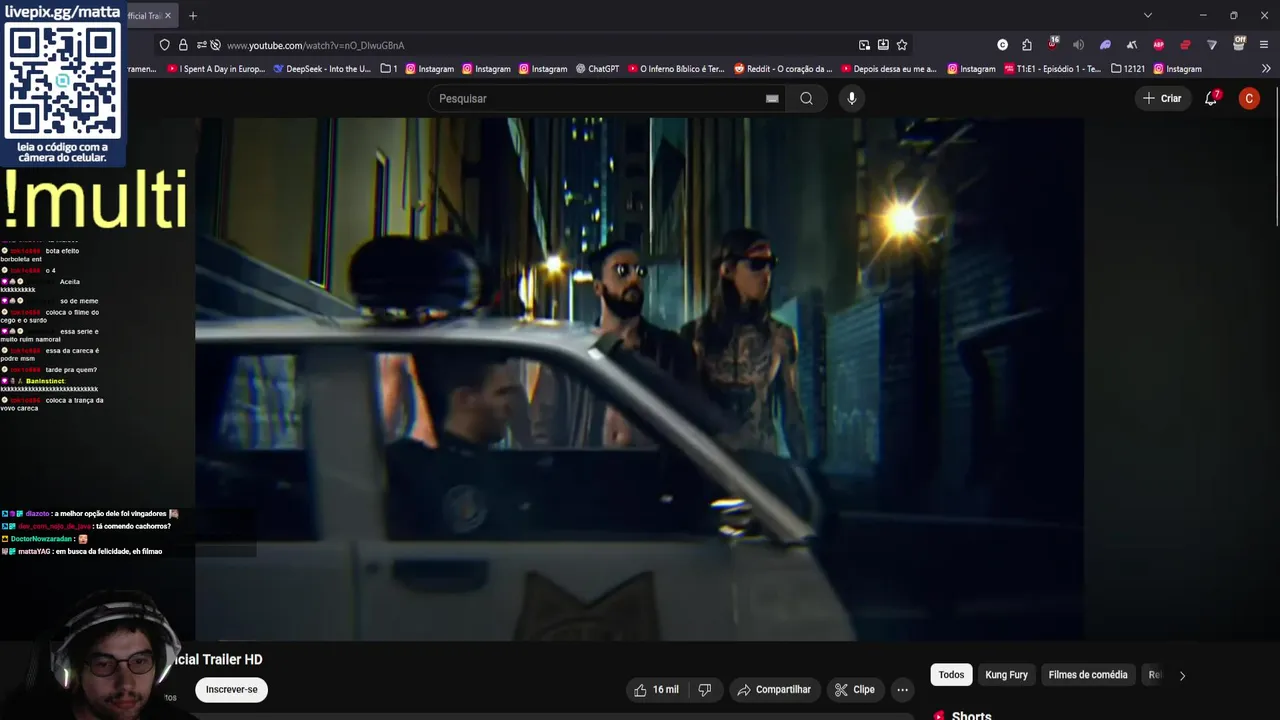Screen dimensions: 1280x720
Task: Show more bookmarks via double chevron
Action: (x=1266, y=69)
